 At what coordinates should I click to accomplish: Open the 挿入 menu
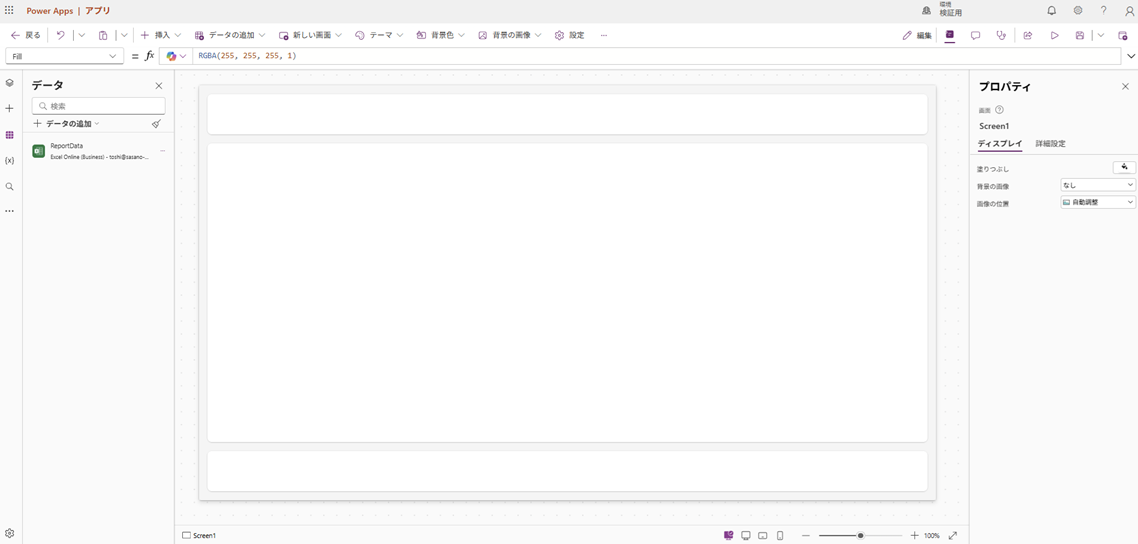pyautogui.click(x=161, y=35)
